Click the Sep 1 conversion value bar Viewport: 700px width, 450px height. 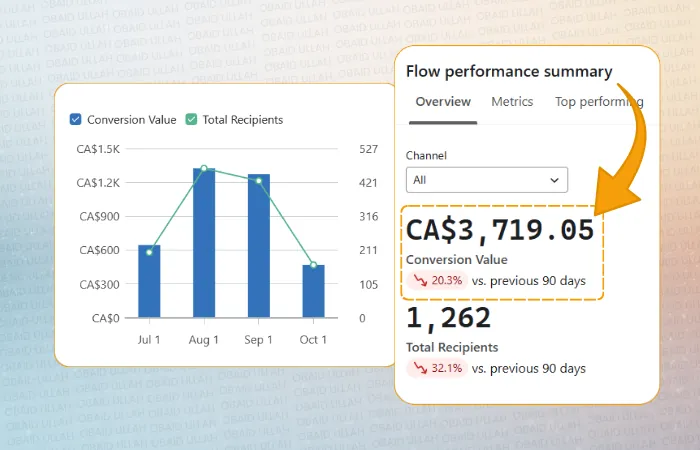click(x=259, y=246)
